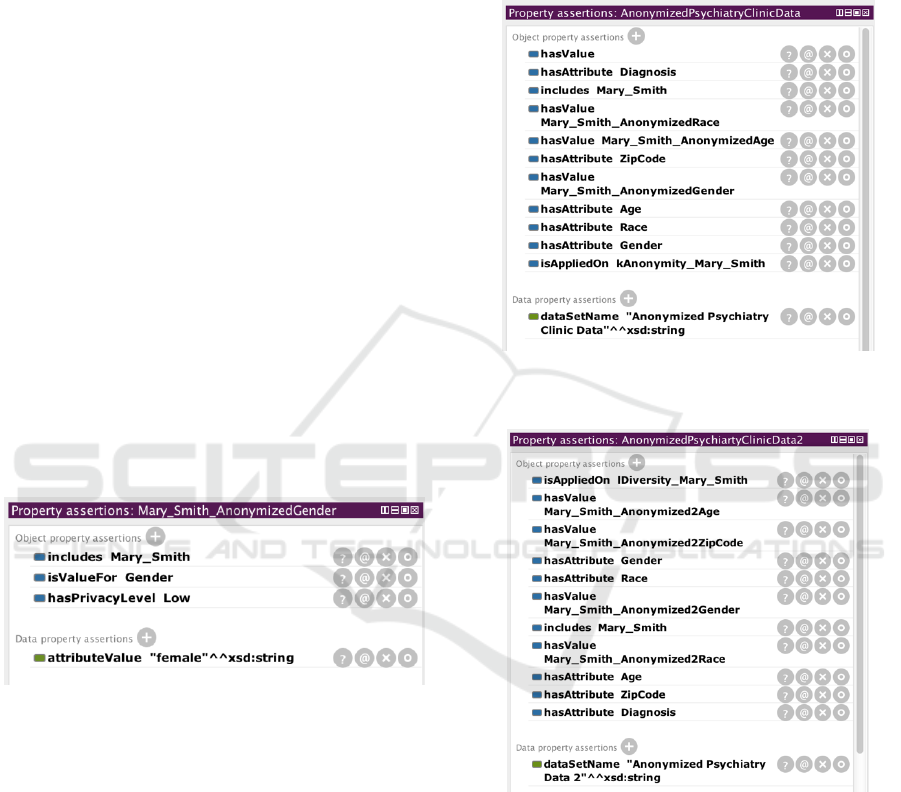Edit the dataSetName "Anonymized Psychiatry Data 2" assertion
Image resolution: width=901 pixels, height=792 pixels.
[843, 765]
